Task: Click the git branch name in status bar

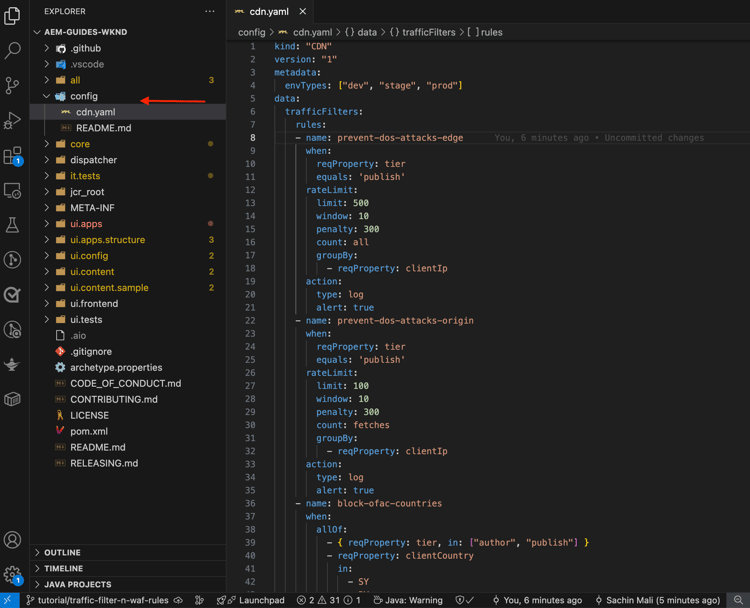Action: pyautogui.click(x=103, y=600)
